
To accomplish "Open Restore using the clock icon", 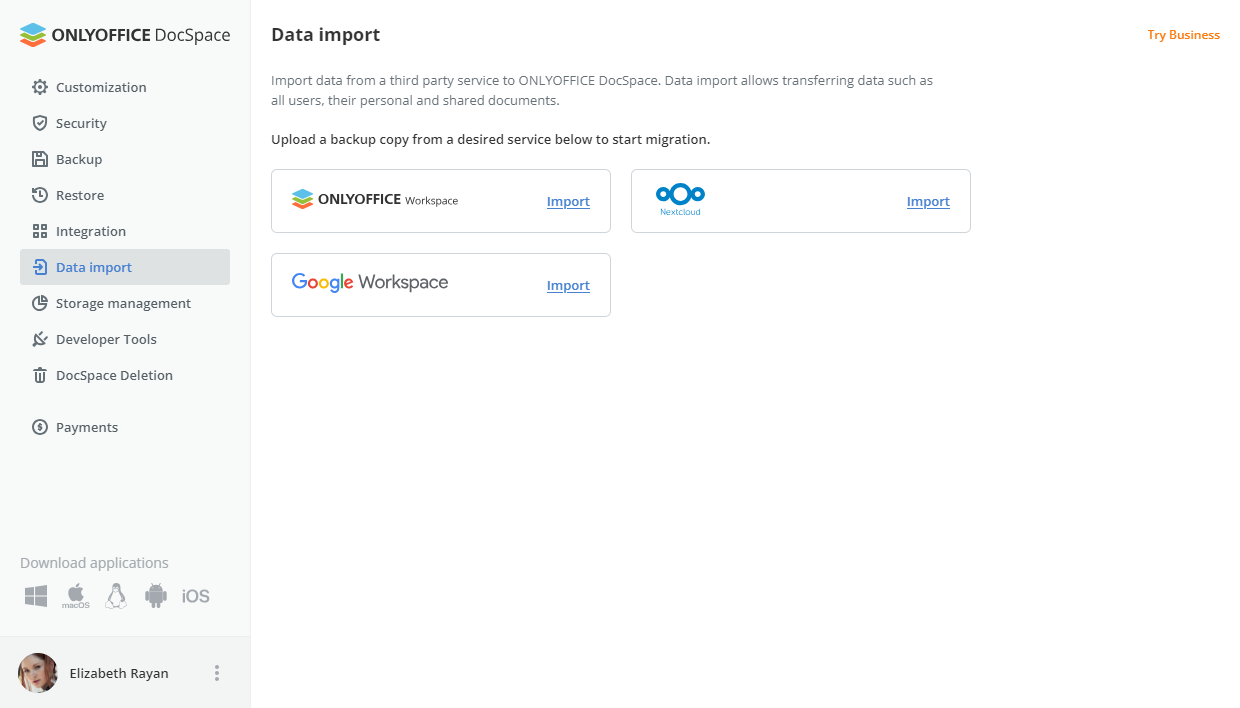I will pos(39,195).
